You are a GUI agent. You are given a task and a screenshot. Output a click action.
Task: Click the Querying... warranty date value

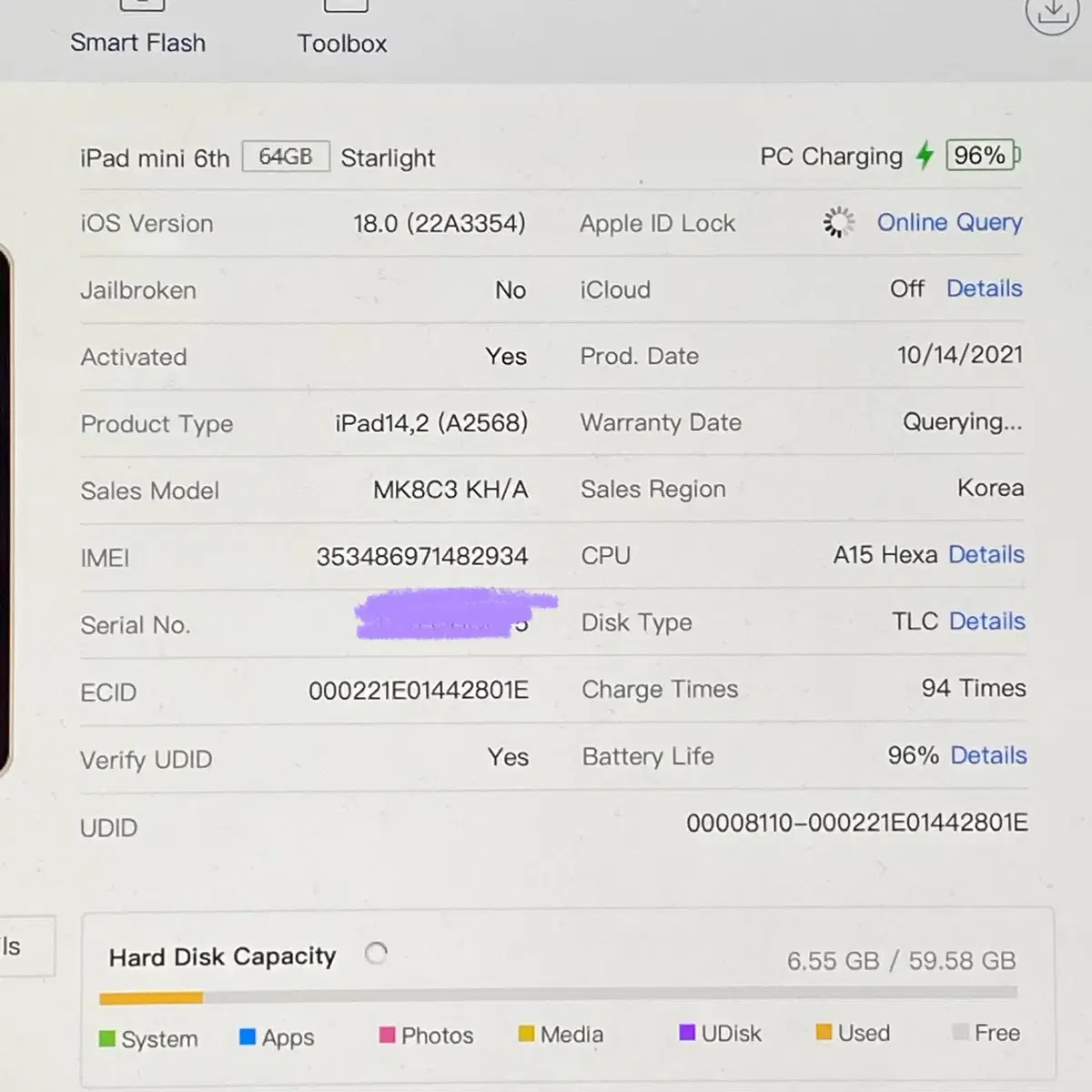(x=963, y=422)
